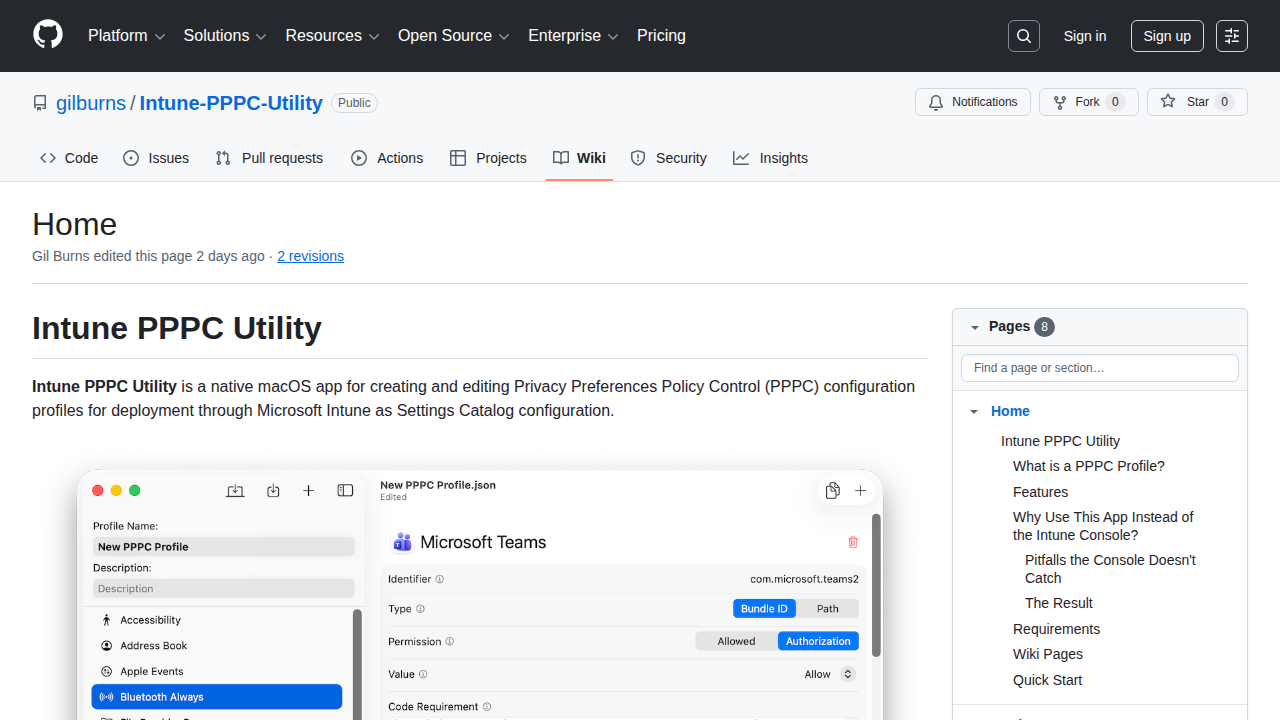Open the Home wiki page link
The width and height of the screenshot is (1280, 720).
coord(1010,411)
